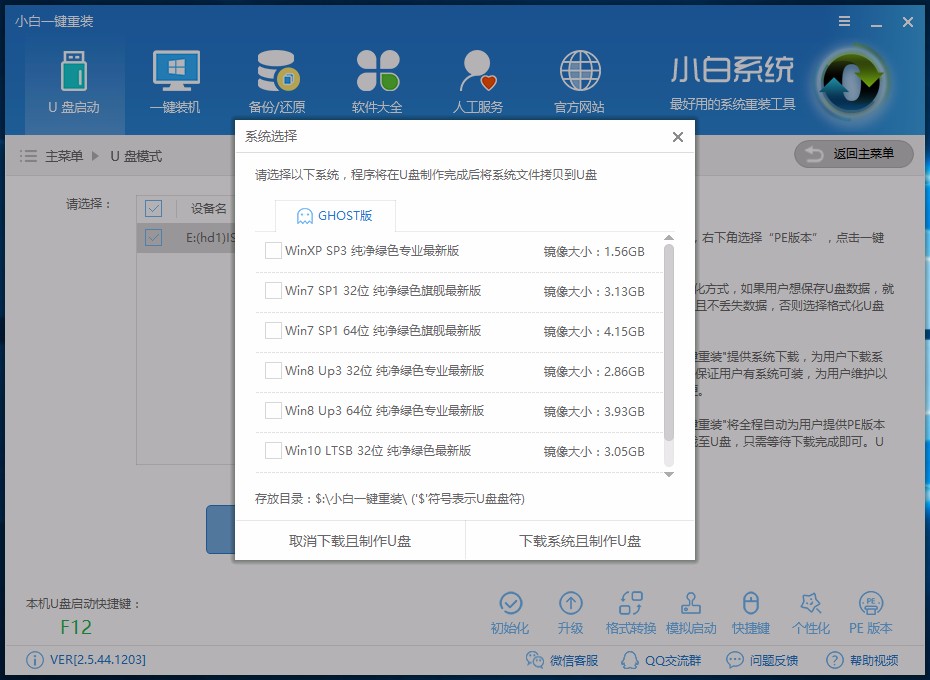This screenshot has height=680, width=930.
Task: Toggle the select-all checkbox above device list
Action: pyautogui.click(x=153, y=208)
